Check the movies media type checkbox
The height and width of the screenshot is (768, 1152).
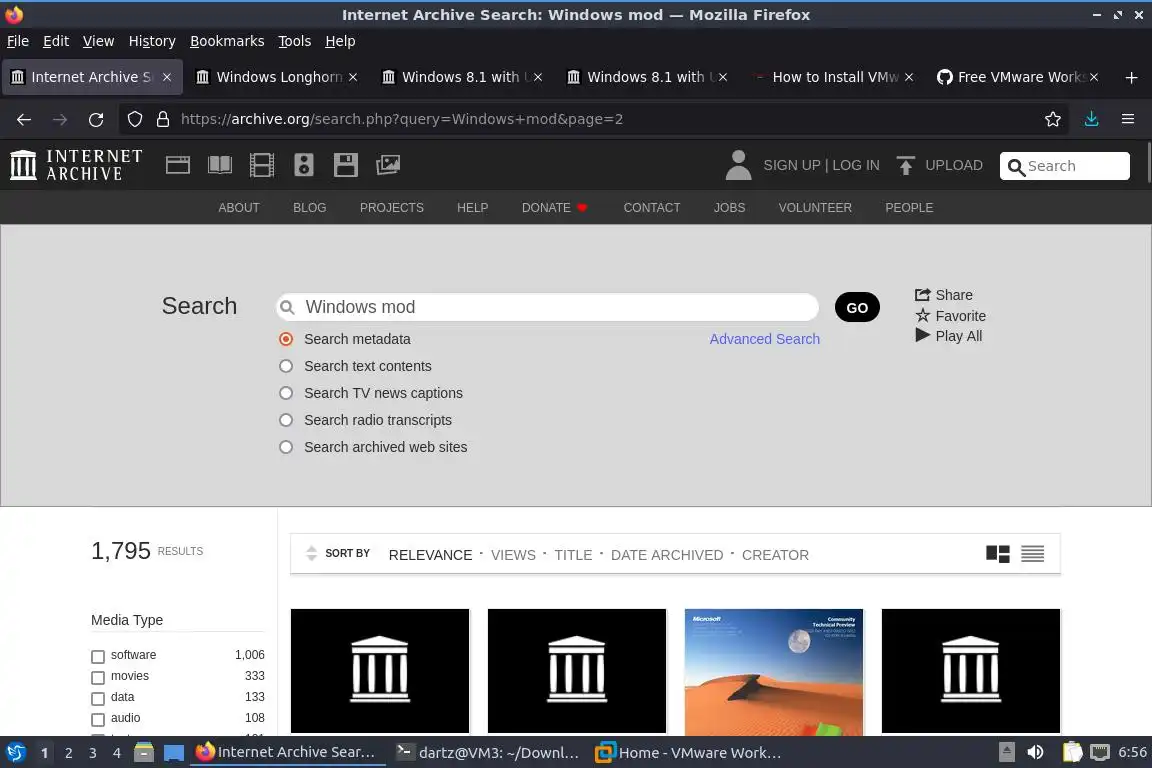pos(98,677)
